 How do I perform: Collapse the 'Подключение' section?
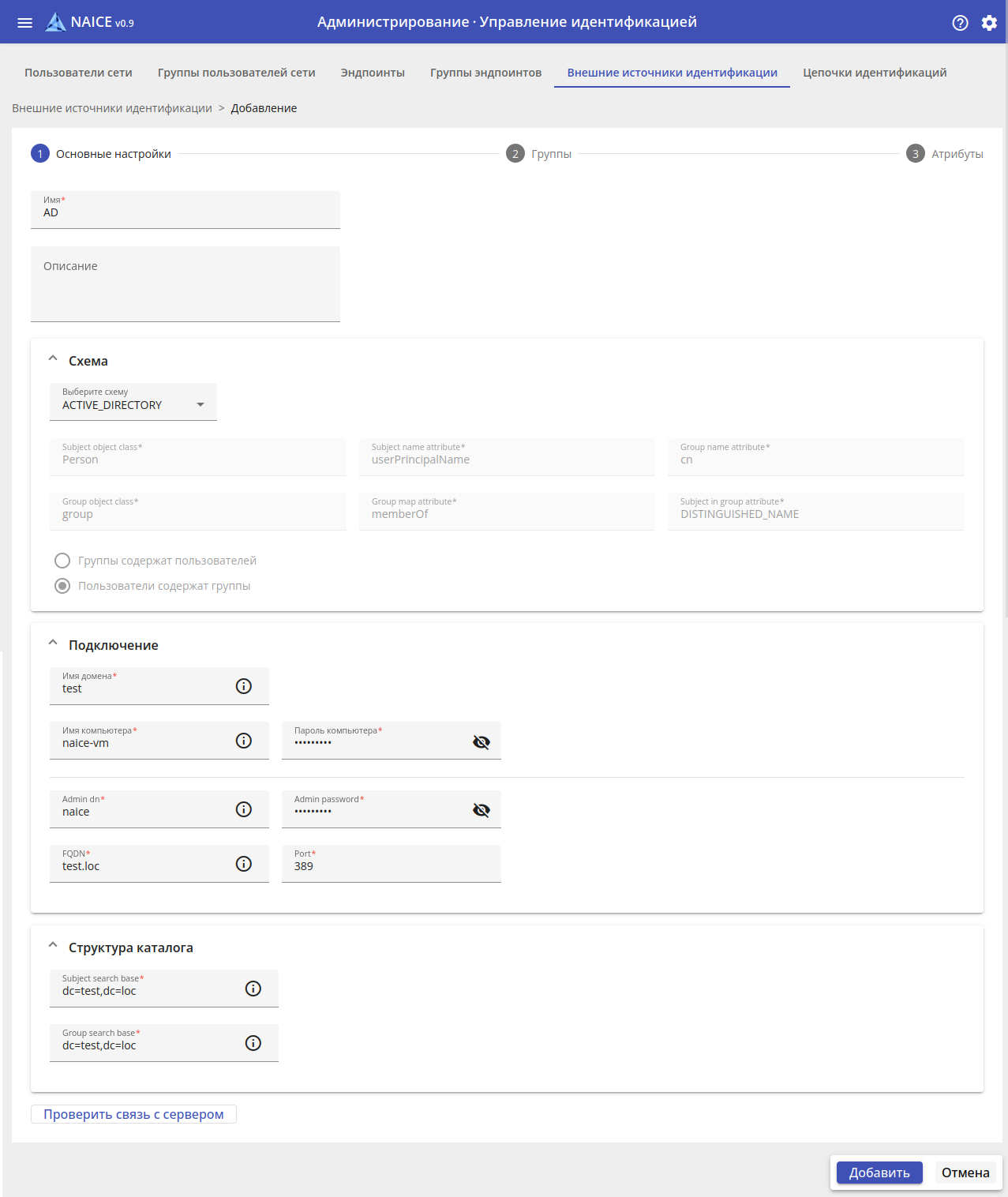pos(53,644)
